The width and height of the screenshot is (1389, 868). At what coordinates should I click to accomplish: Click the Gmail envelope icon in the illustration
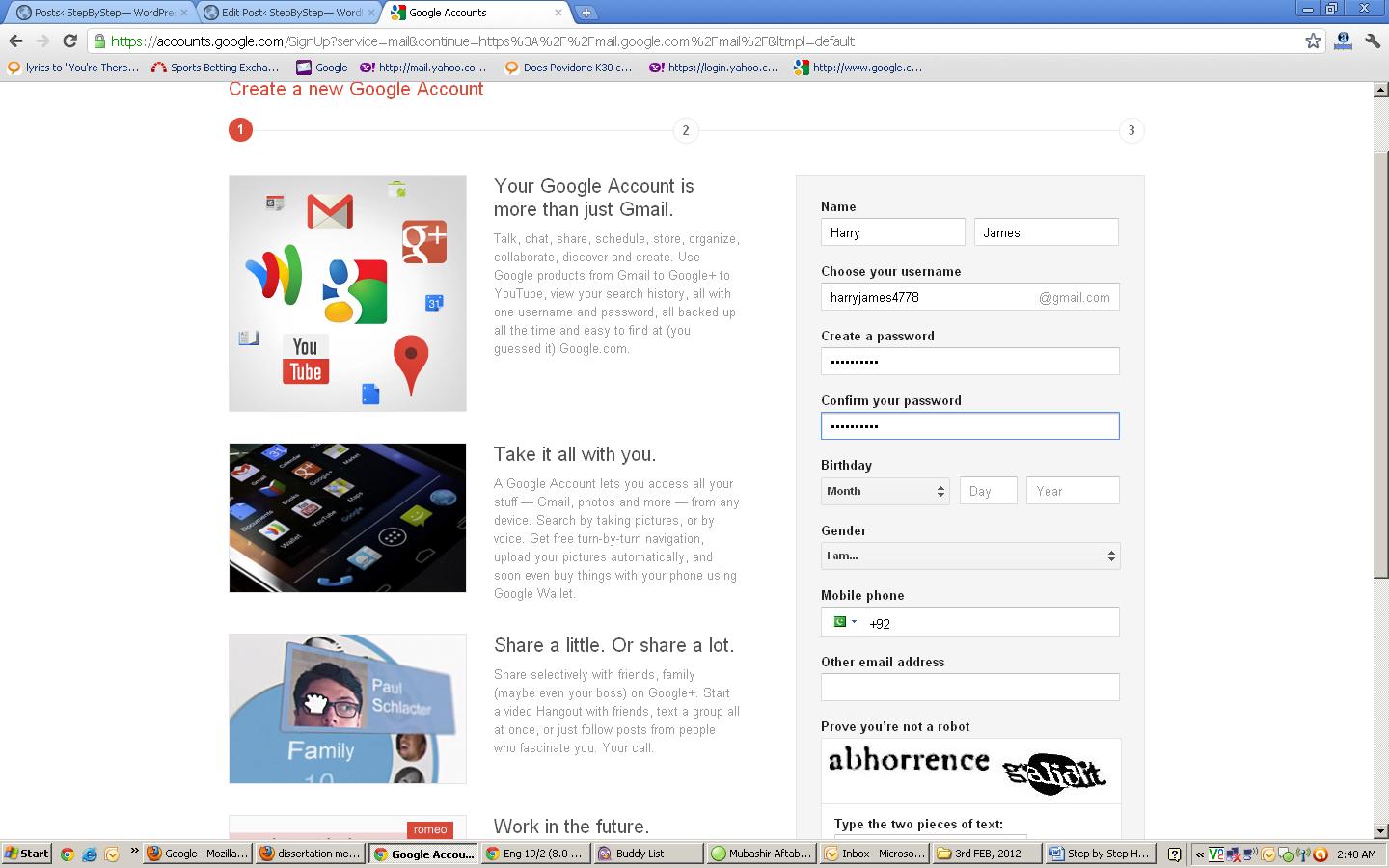pos(330,211)
